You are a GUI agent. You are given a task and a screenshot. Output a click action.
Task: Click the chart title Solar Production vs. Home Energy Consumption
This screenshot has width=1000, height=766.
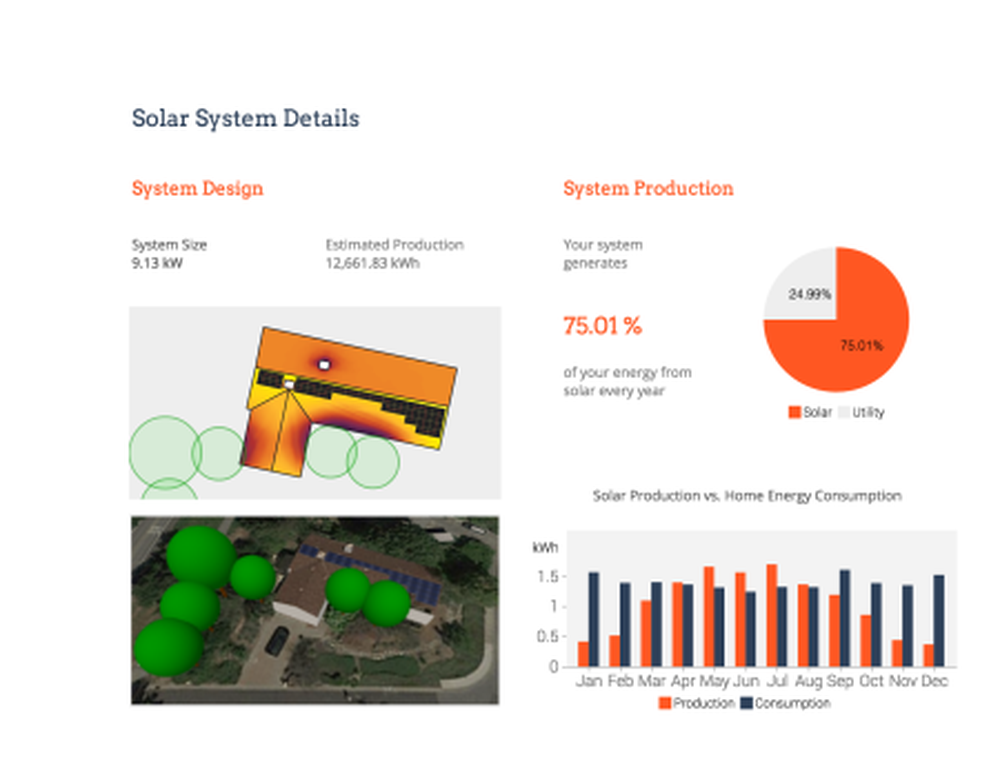coord(747,496)
